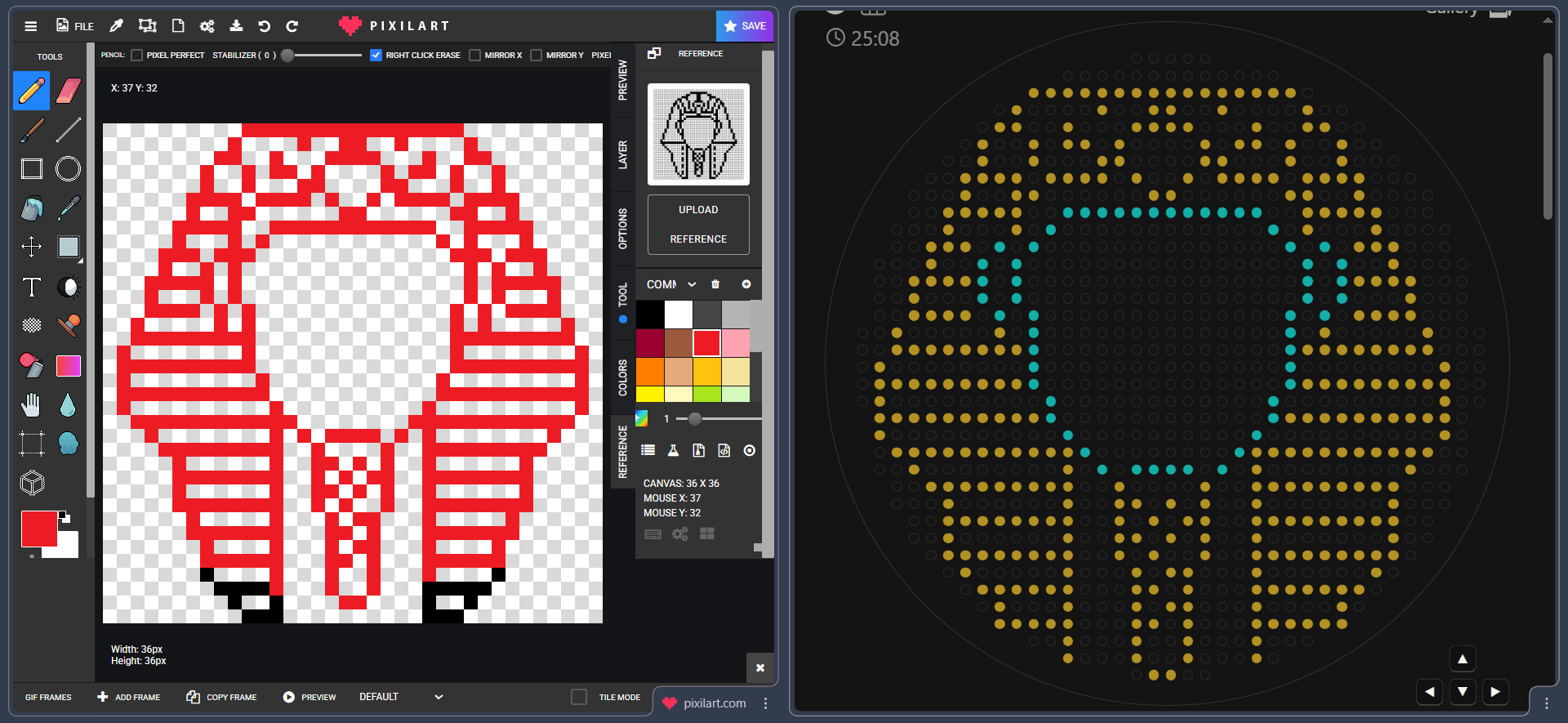The height and width of the screenshot is (723, 1568).
Task: Switch to the Reference side tab
Action: [x=623, y=452]
